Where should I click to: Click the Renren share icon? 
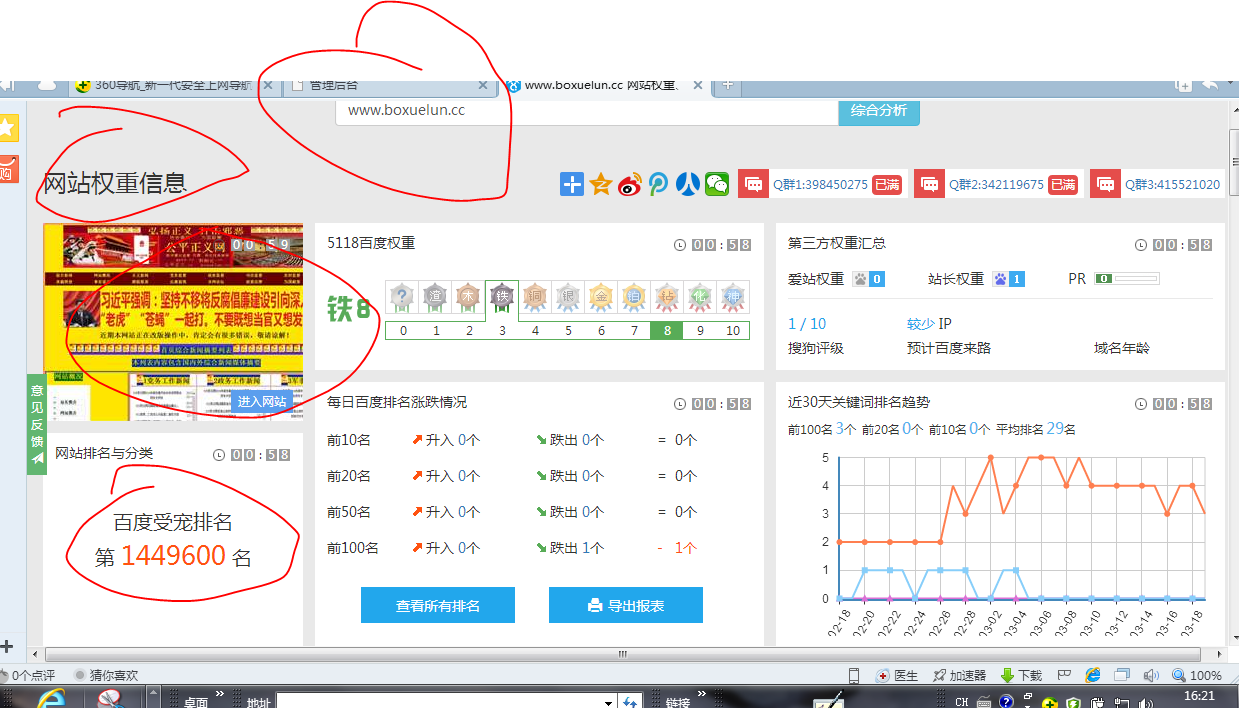(687, 184)
